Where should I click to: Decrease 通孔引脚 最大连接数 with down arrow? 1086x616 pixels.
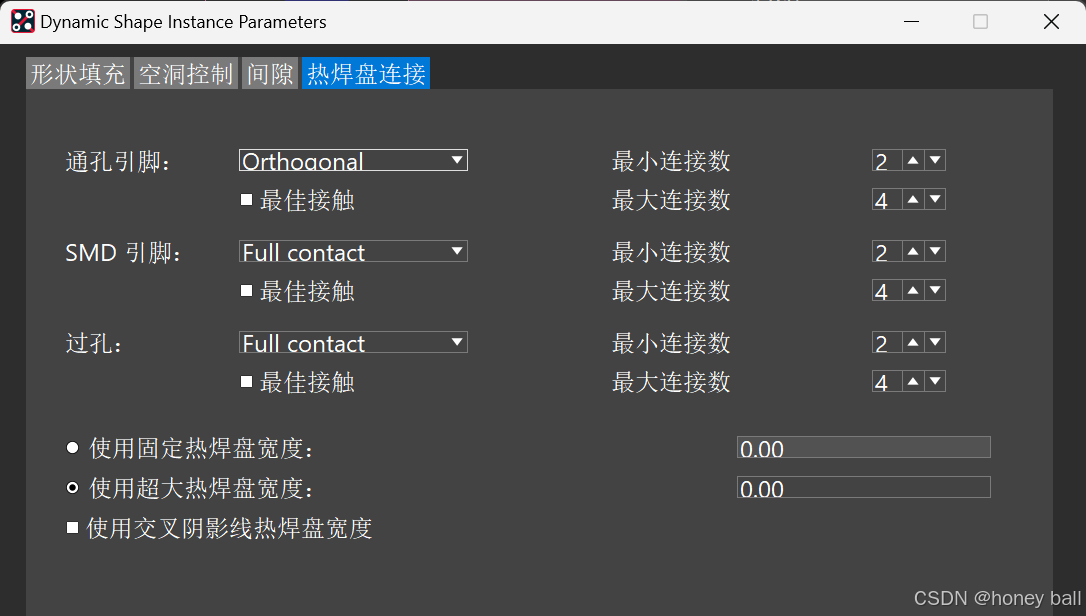(935, 200)
